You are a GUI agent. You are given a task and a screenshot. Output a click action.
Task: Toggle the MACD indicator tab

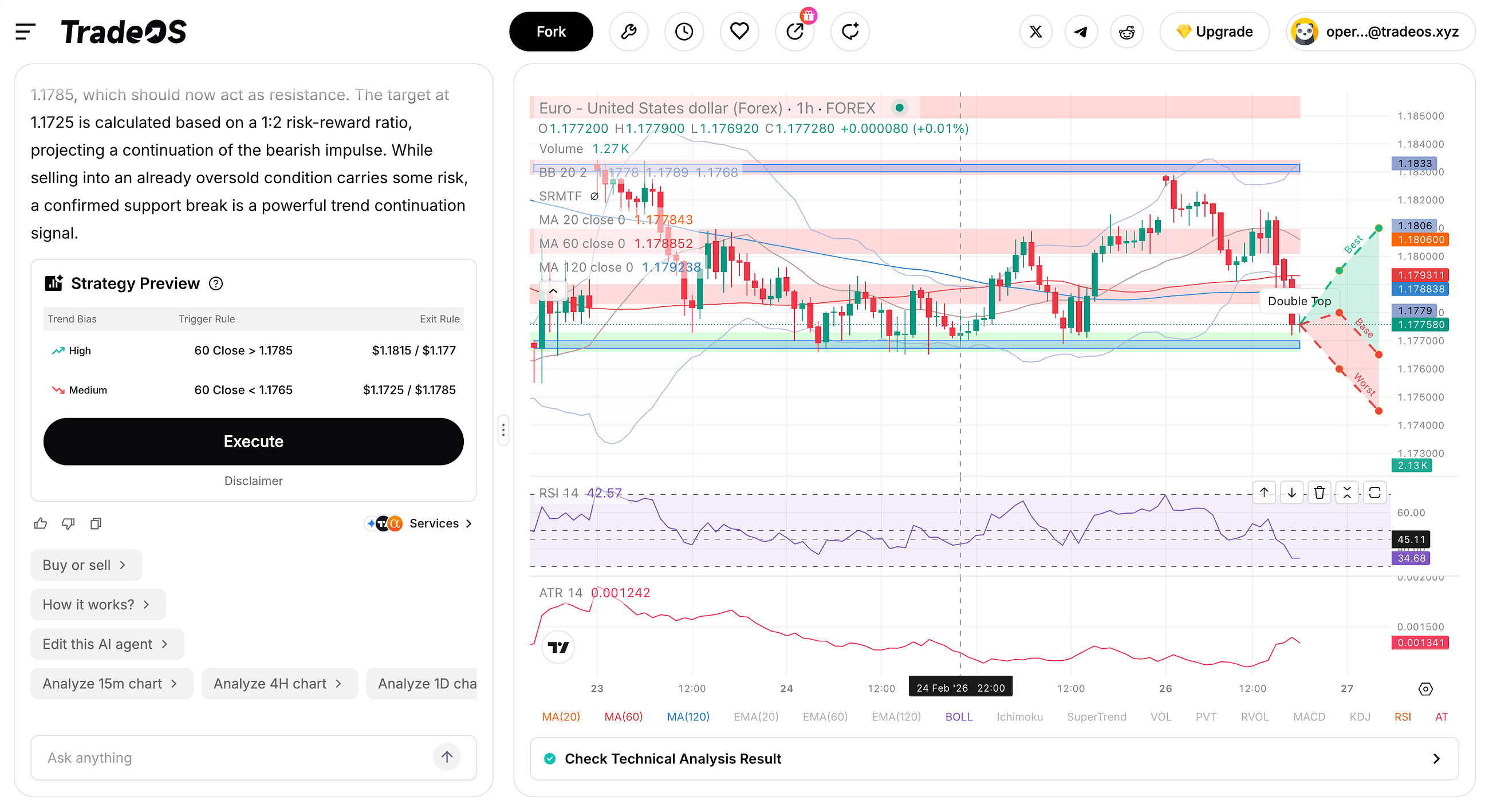coord(1309,716)
